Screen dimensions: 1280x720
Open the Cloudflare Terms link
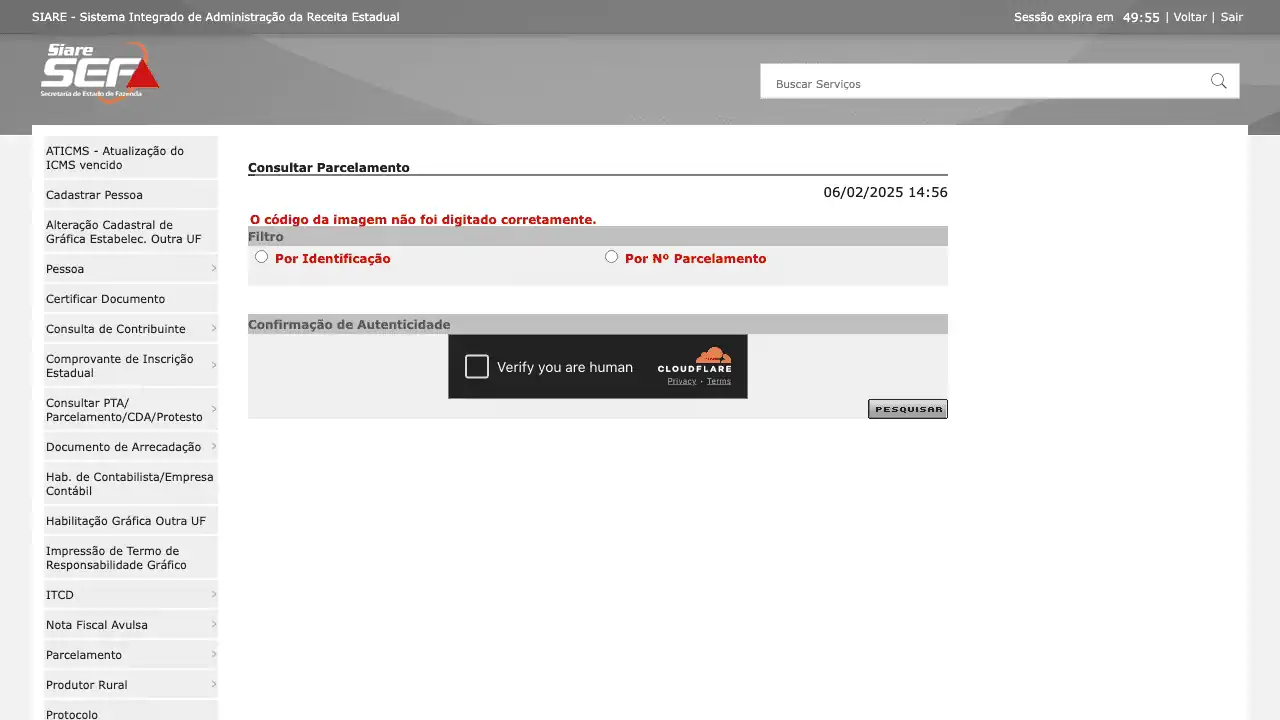[x=719, y=381]
